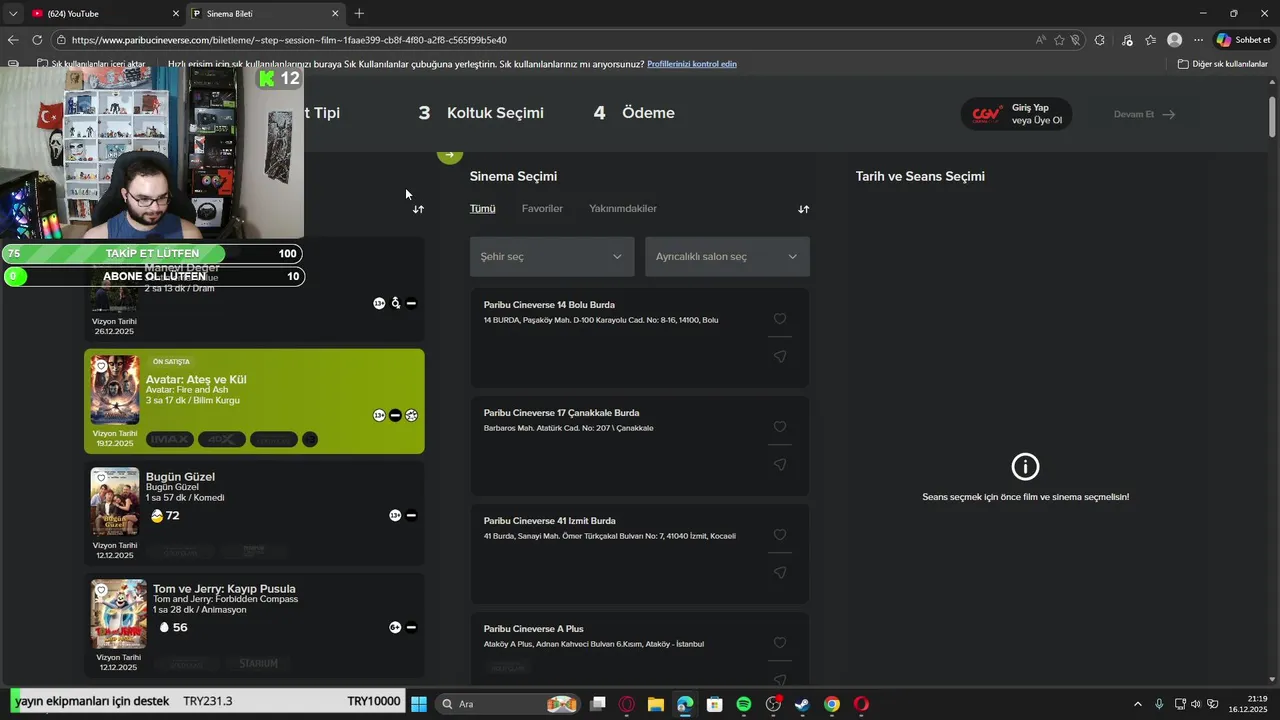The image size is (1280, 720).
Task: Open OBS Studio from the taskbar
Action: (x=773, y=704)
